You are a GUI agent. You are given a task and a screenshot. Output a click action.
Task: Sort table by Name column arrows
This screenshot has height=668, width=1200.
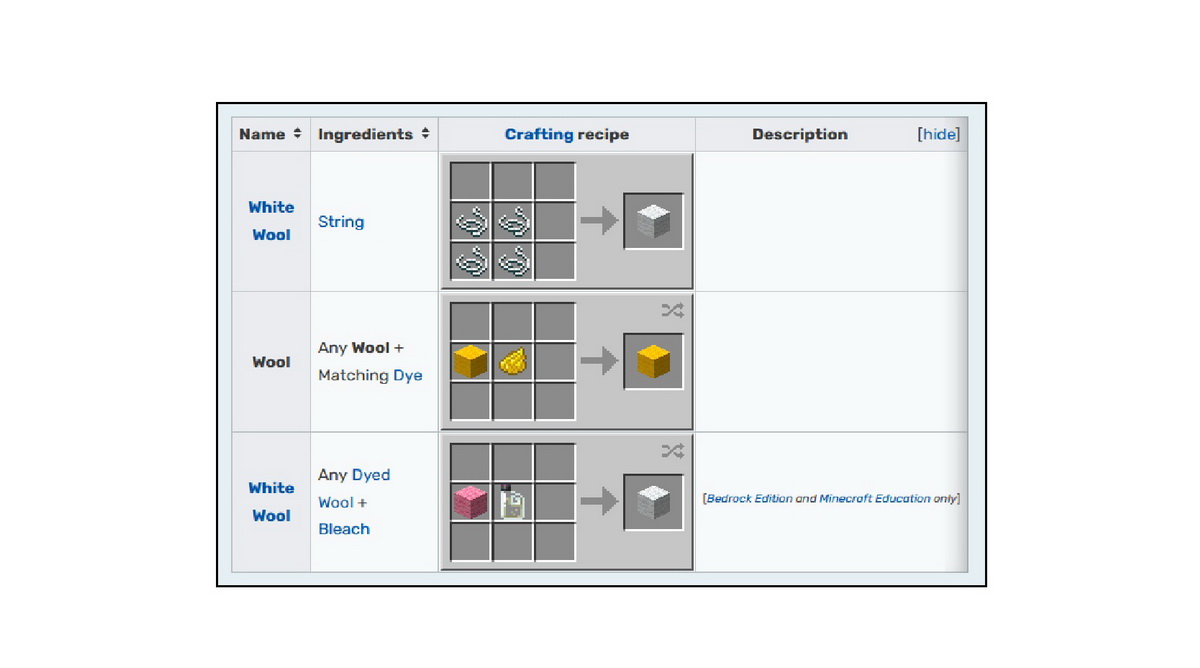click(x=297, y=134)
